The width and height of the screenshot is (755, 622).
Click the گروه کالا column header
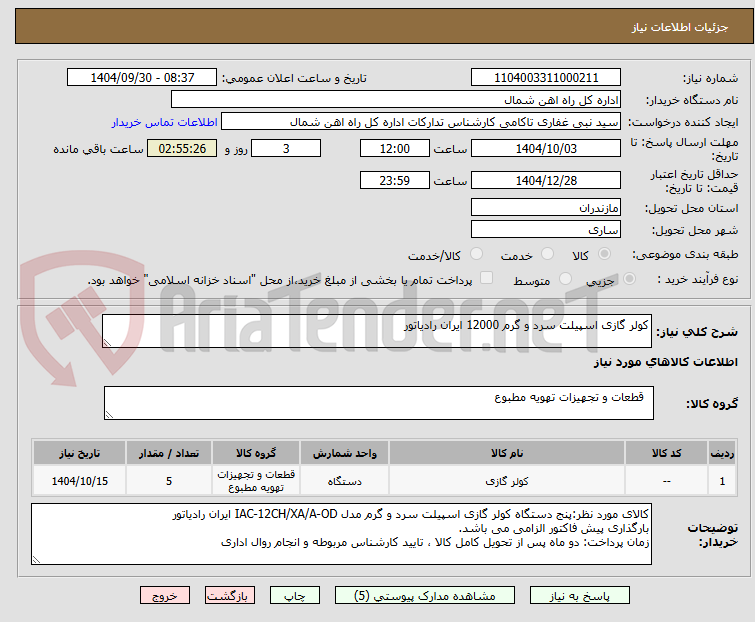coord(256,453)
